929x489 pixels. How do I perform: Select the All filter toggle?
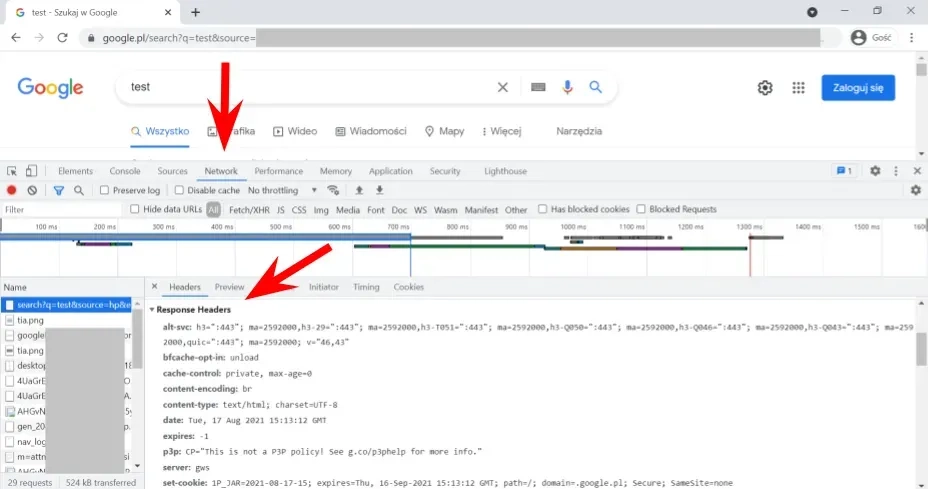pyautogui.click(x=214, y=210)
